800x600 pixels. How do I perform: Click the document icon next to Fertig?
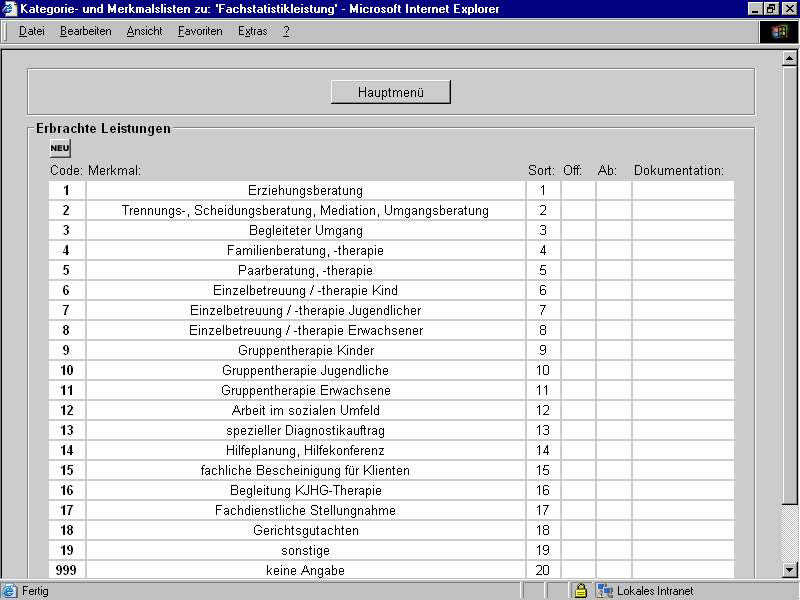[x=8, y=590]
